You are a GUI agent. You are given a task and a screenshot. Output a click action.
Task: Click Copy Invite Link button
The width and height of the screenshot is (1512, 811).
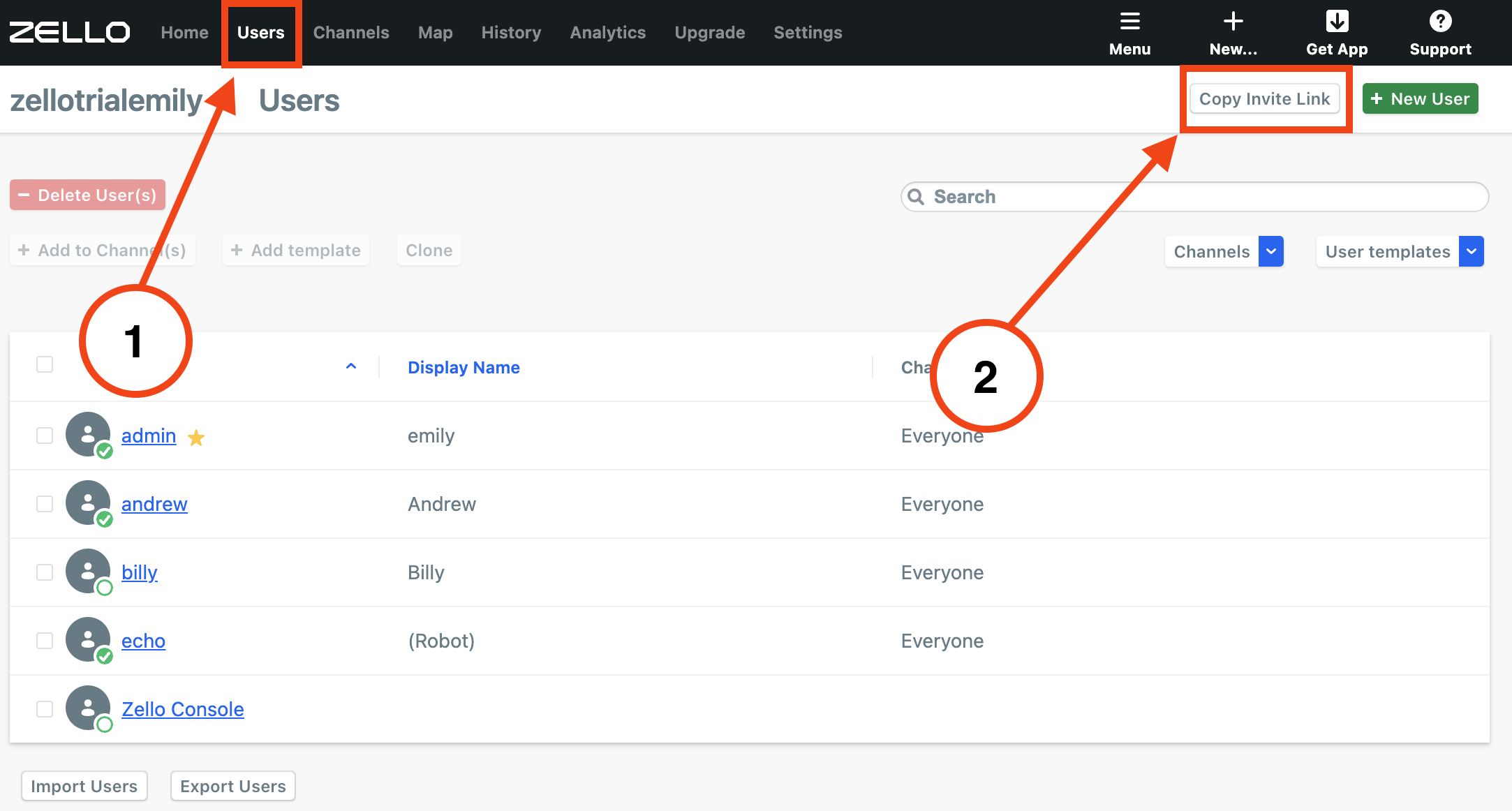1264,98
